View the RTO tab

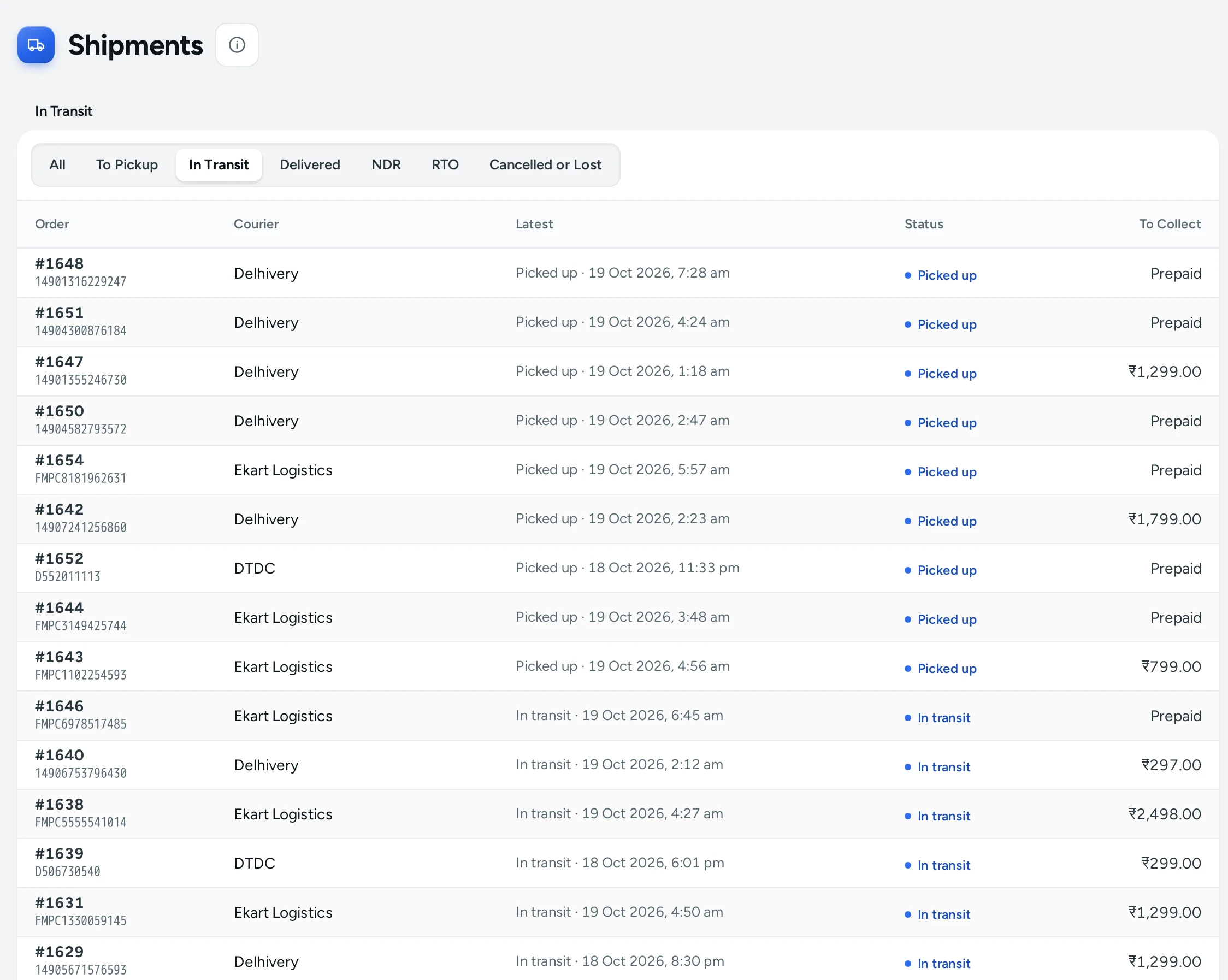[445, 164]
